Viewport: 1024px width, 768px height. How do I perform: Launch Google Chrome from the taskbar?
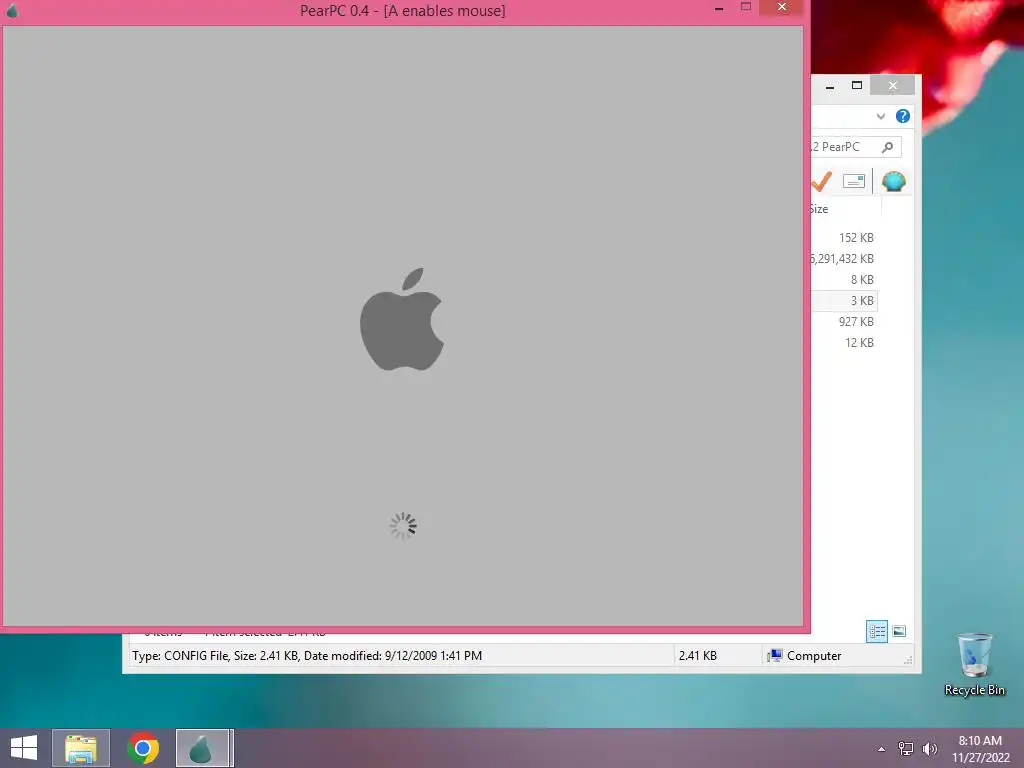143,748
